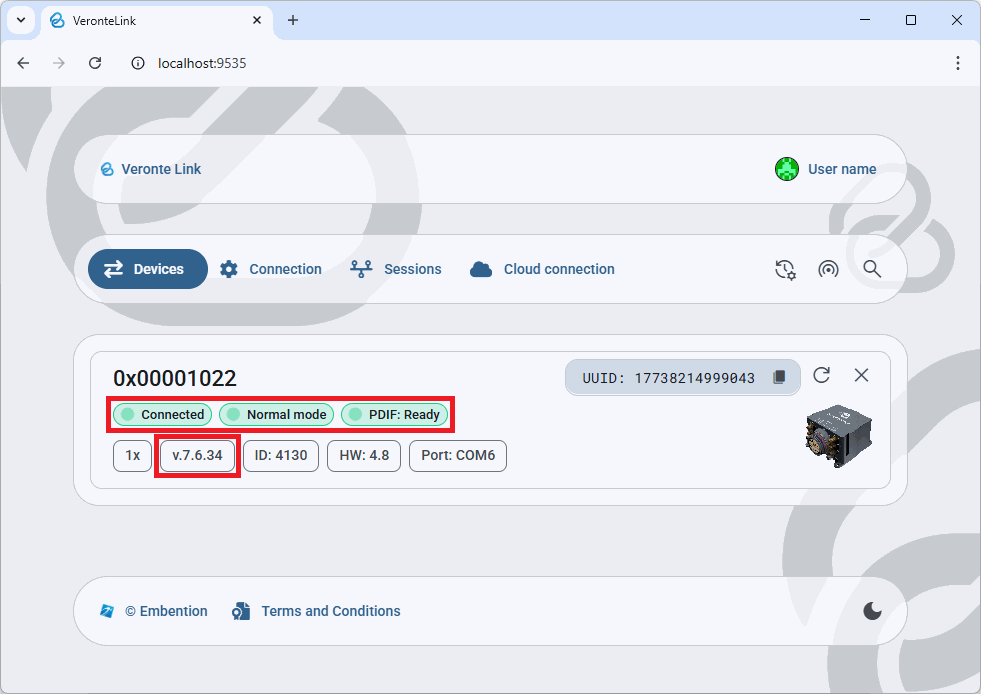Open the browser tab list dropdown

pyautogui.click(x=20, y=20)
